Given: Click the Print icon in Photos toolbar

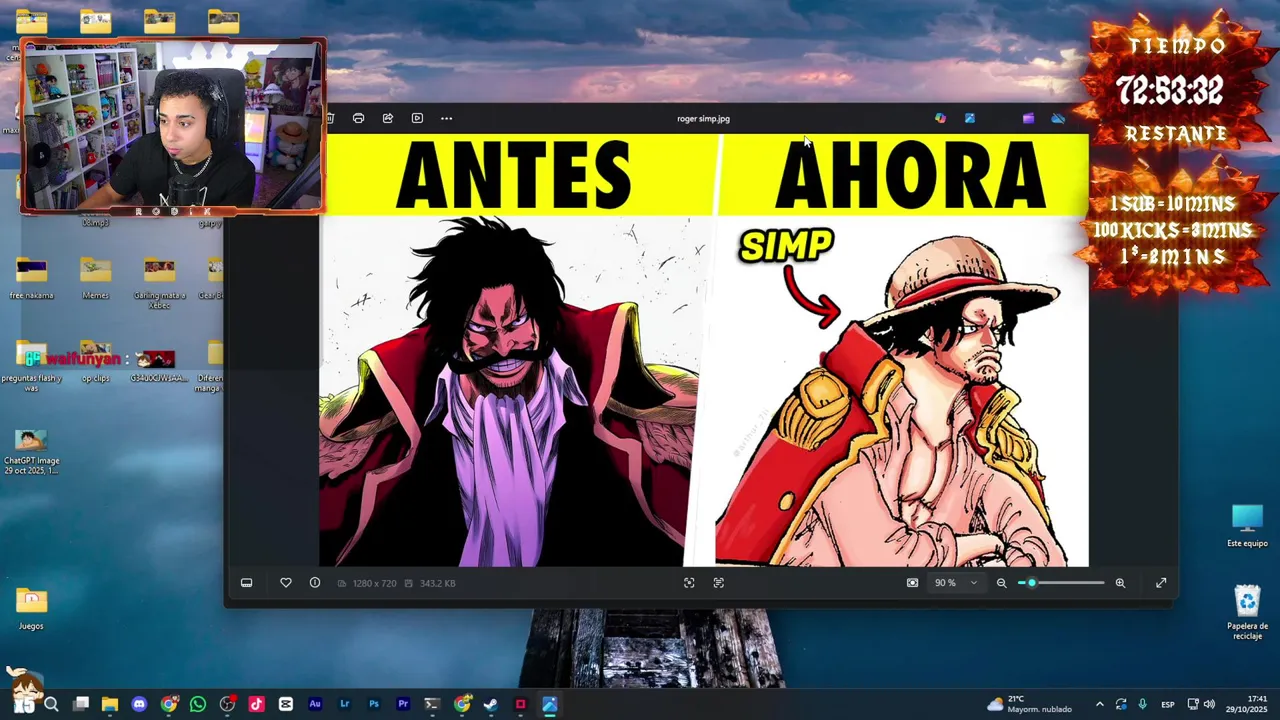Looking at the screenshot, I should tap(358, 118).
